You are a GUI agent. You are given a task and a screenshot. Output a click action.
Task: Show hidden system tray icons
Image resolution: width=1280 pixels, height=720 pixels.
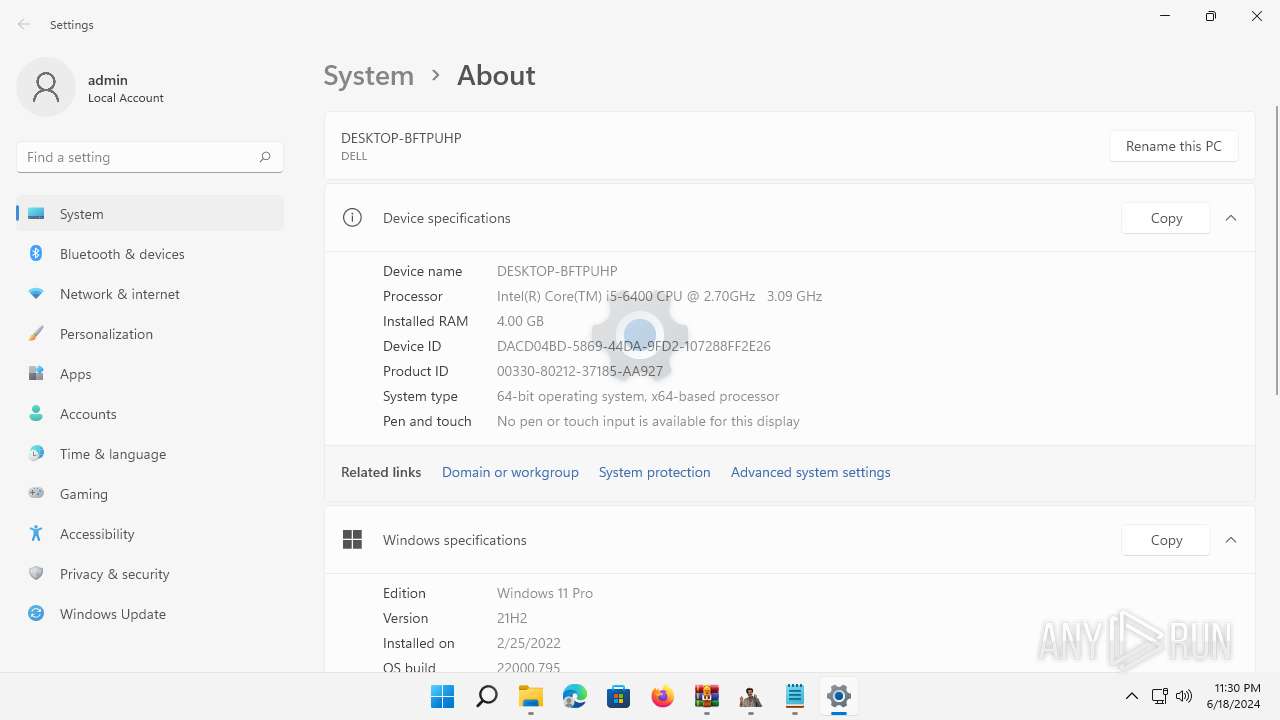[1131, 696]
